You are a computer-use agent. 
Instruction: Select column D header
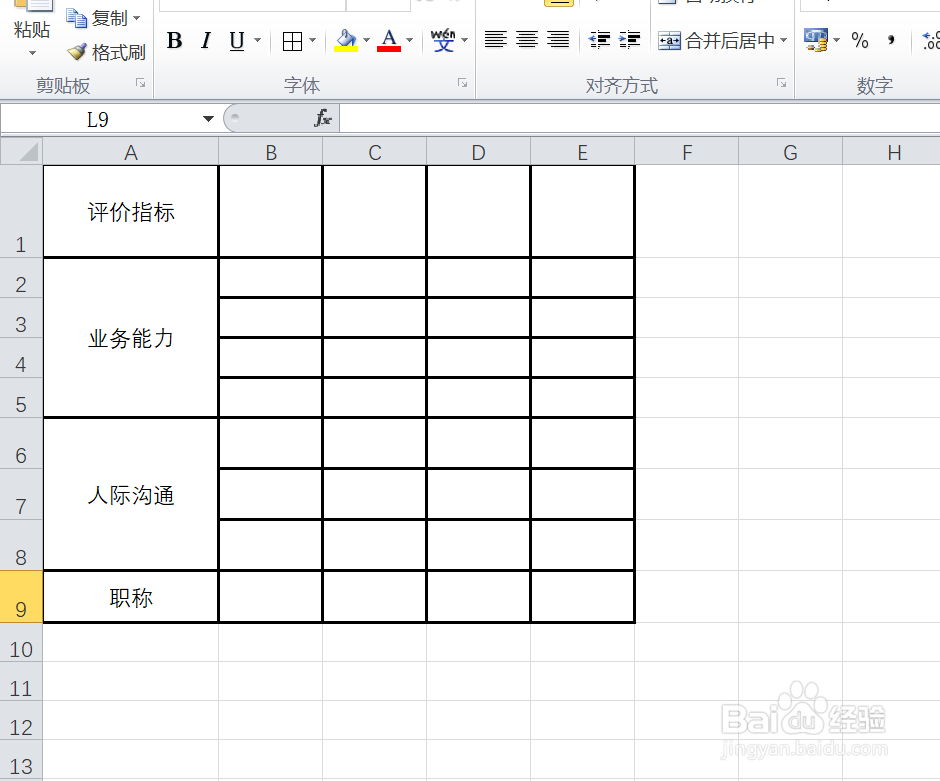tap(478, 152)
